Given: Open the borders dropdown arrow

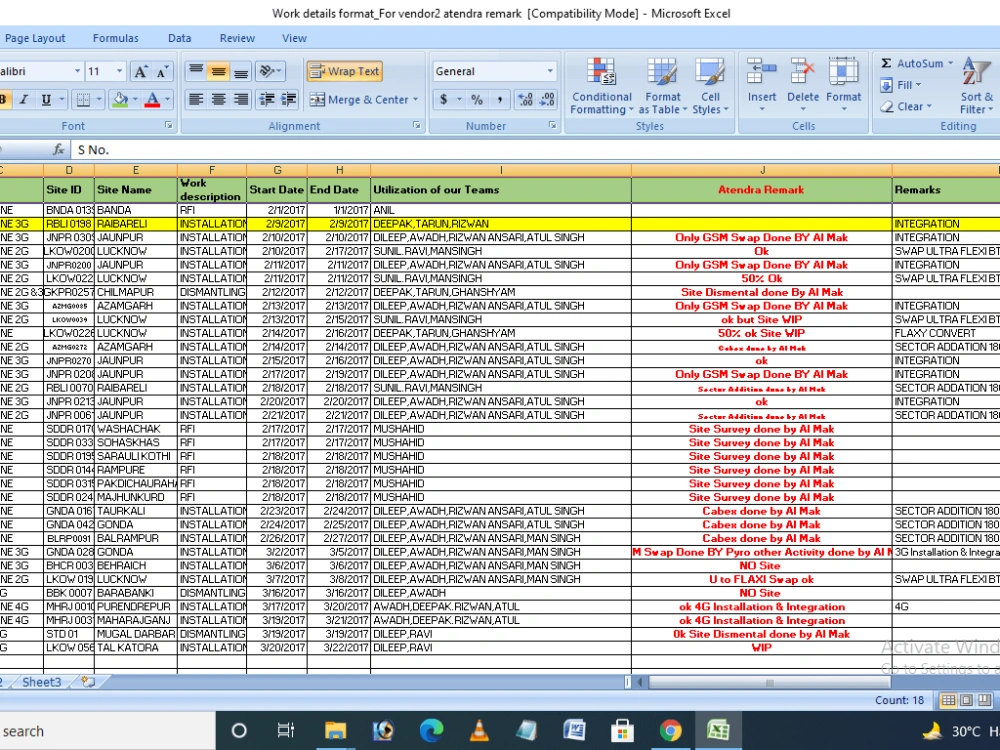Looking at the screenshot, I should click(99, 99).
